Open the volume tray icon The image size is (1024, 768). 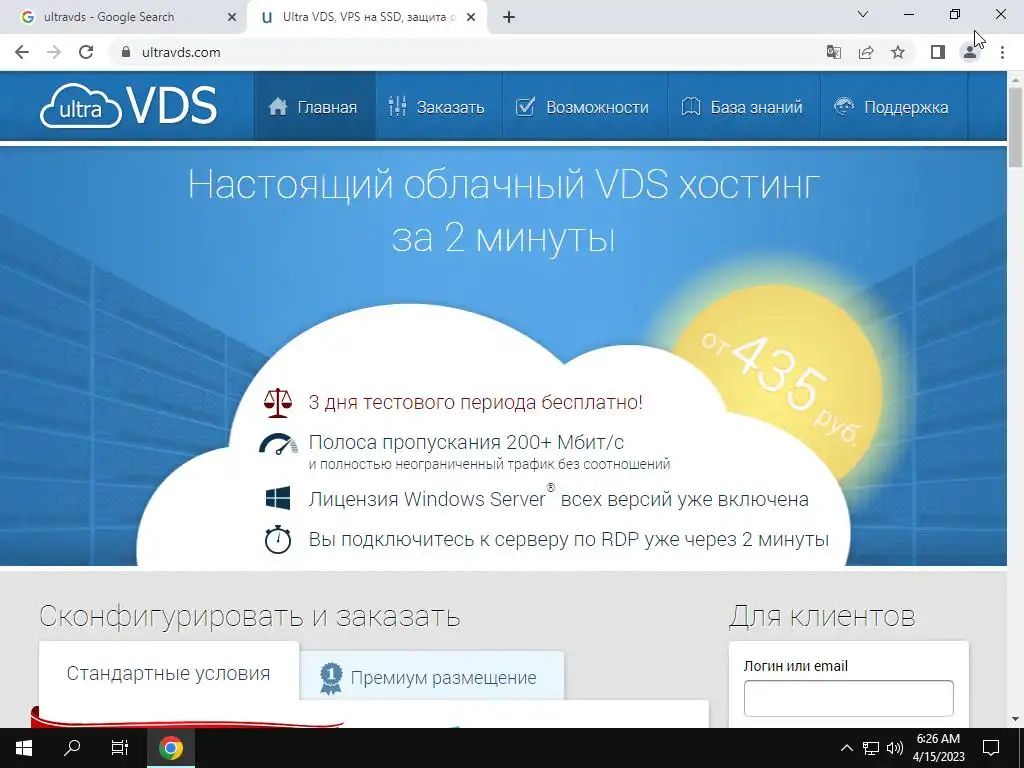(x=895, y=748)
